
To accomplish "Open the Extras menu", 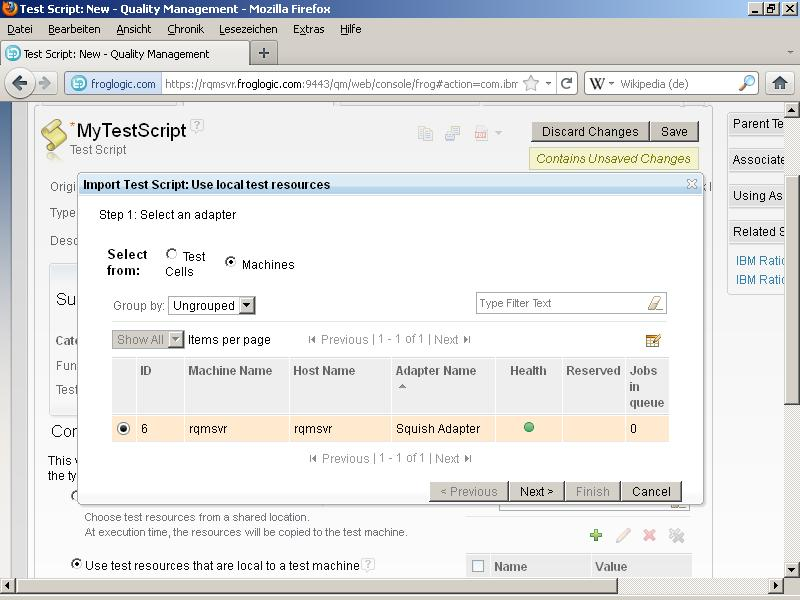I will [308, 29].
